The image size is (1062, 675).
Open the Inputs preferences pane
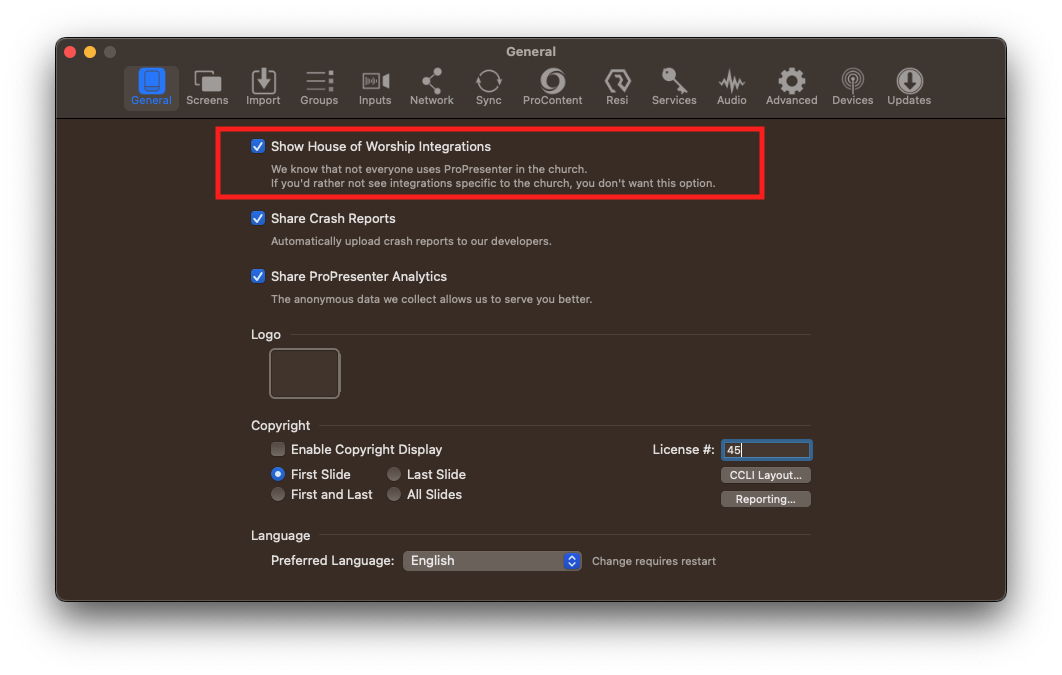coord(375,87)
